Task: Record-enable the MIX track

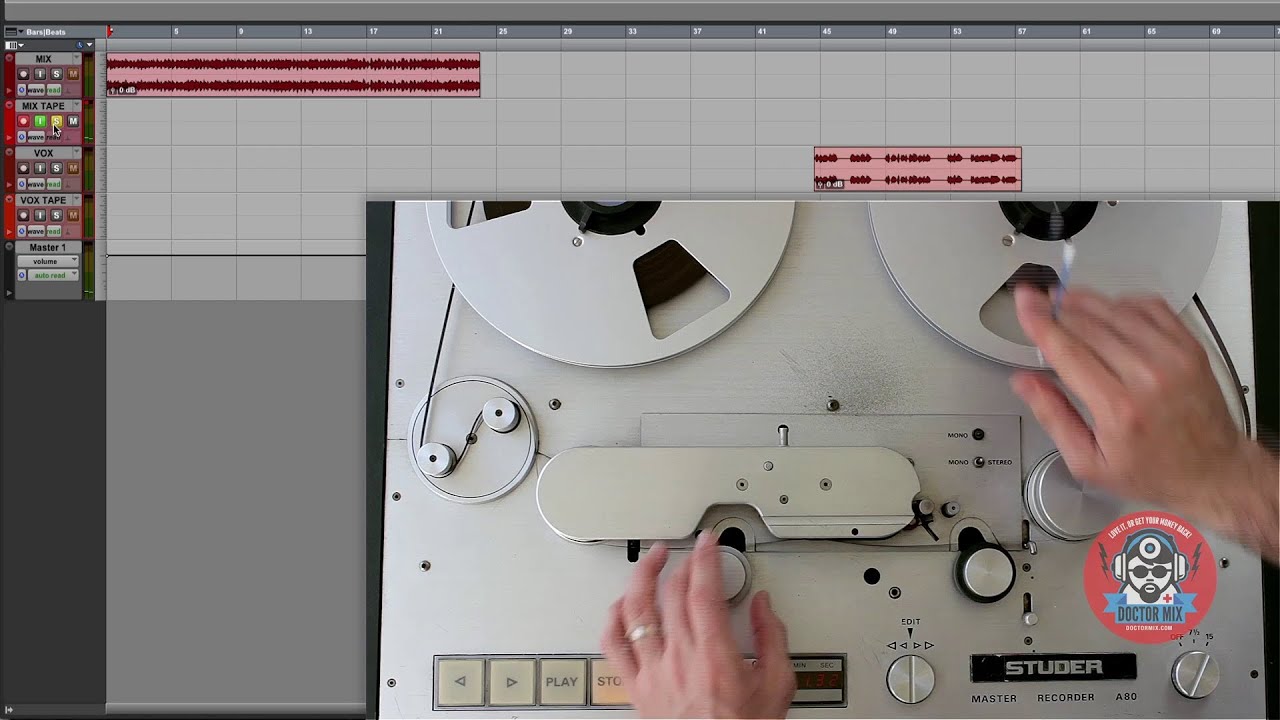Action: coord(23,74)
